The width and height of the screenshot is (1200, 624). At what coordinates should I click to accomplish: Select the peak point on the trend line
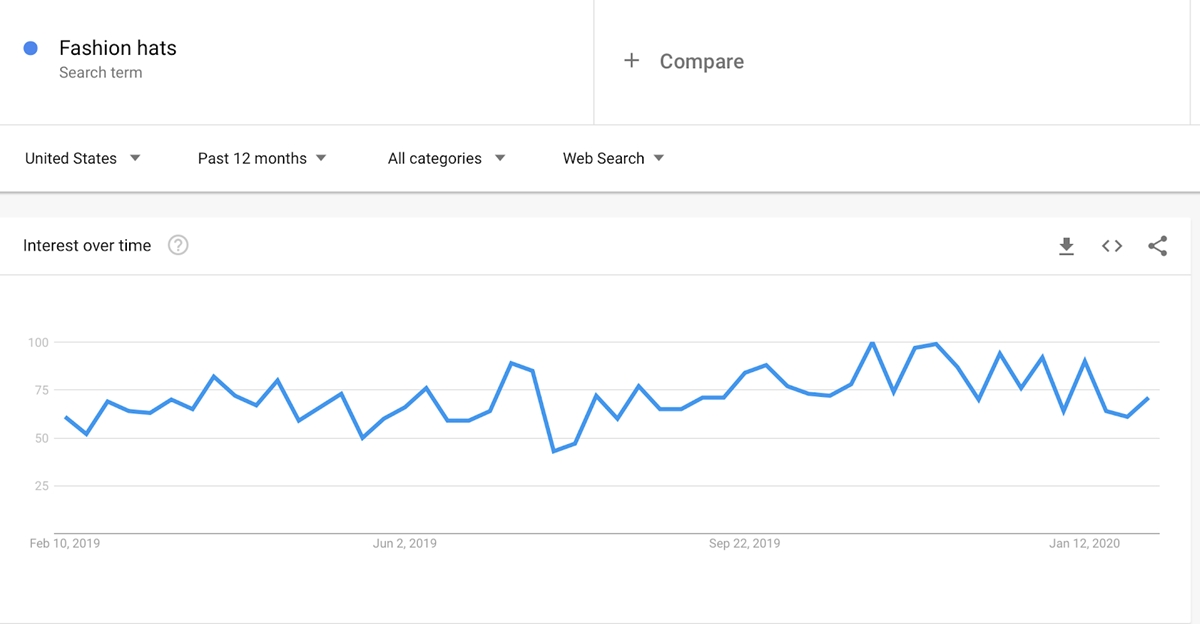pyautogui.click(x=873, y=343)
